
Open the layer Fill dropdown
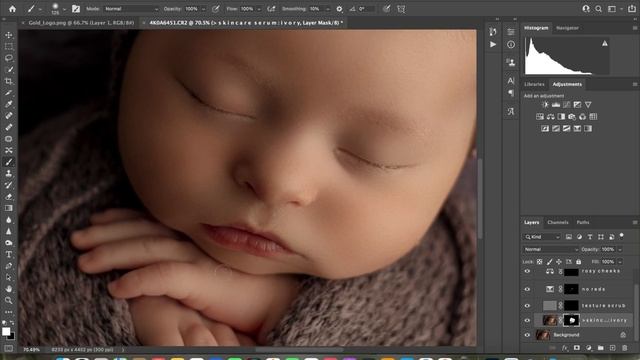(x=620, y=262)
